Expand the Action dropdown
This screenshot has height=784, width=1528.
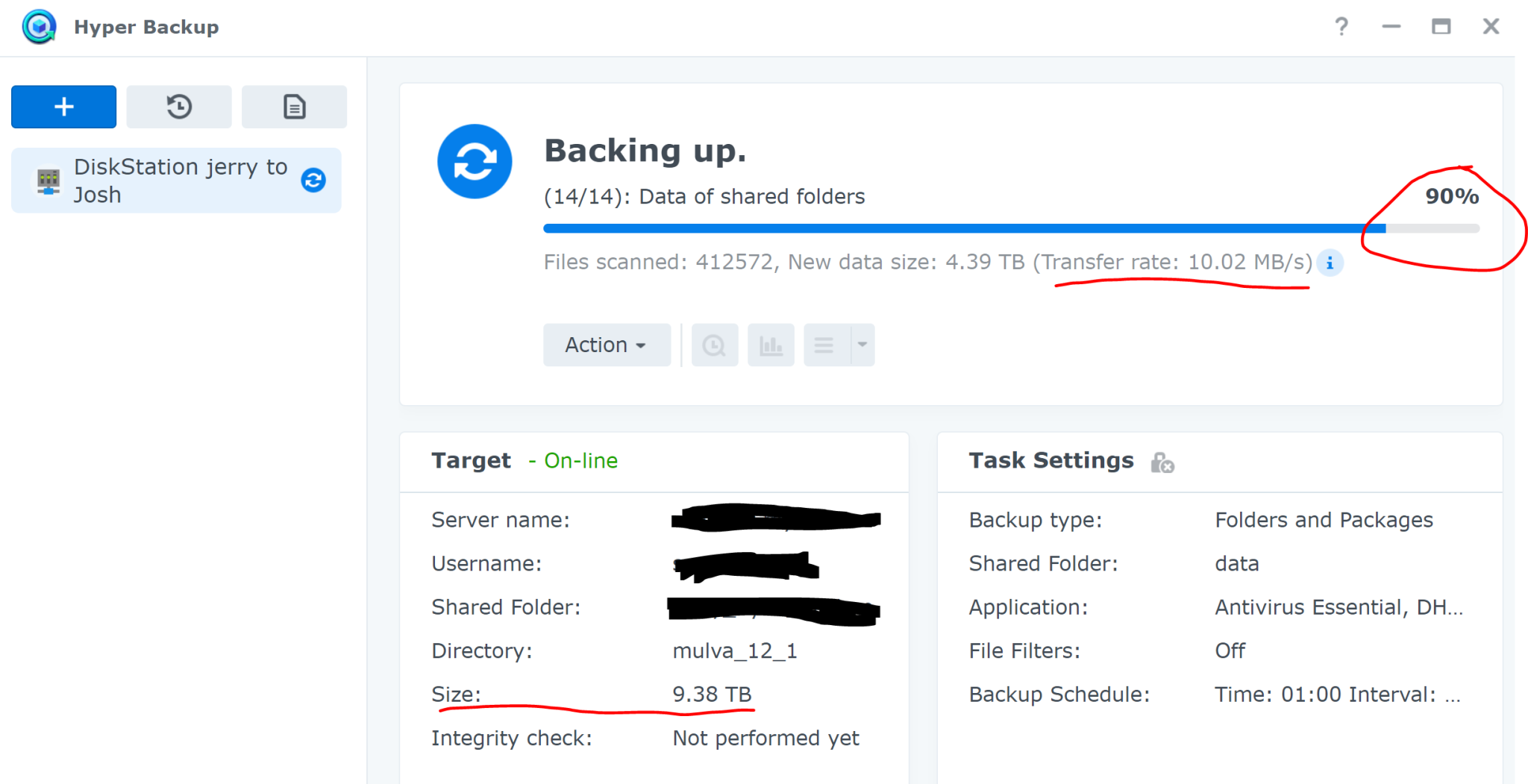point(607,345)
